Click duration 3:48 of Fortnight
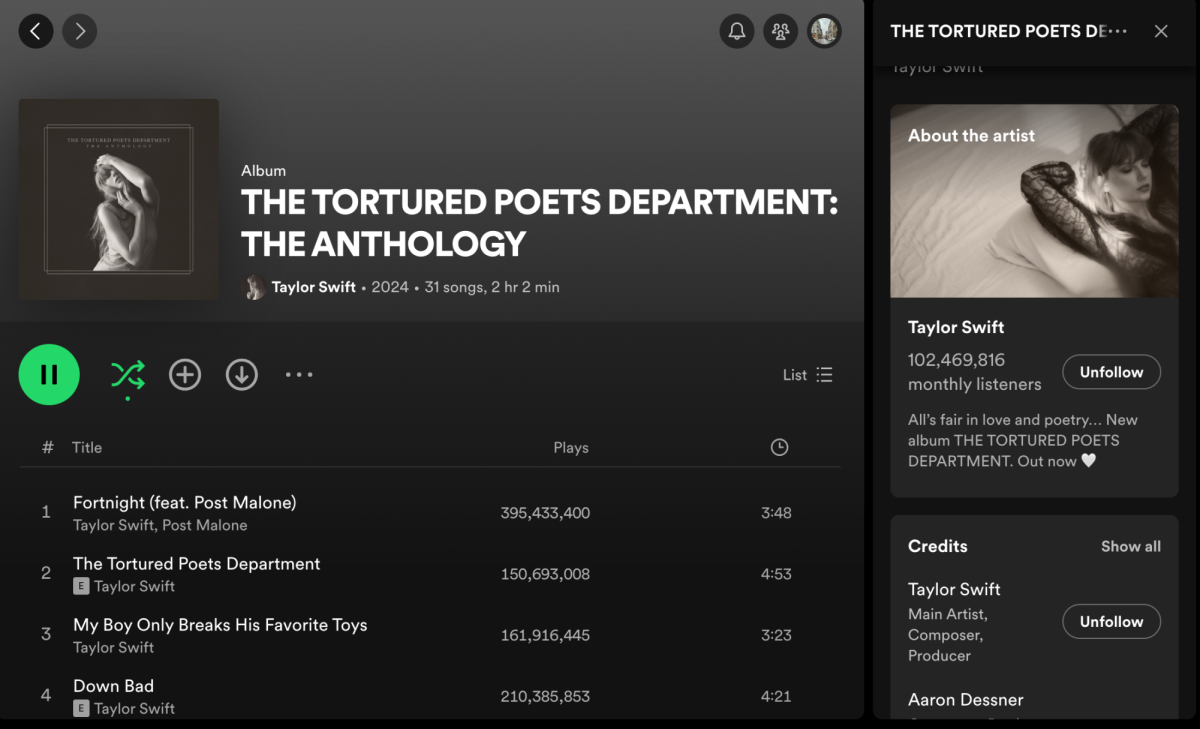Viewport: 1200px width, 729px height. coord(776,513)
